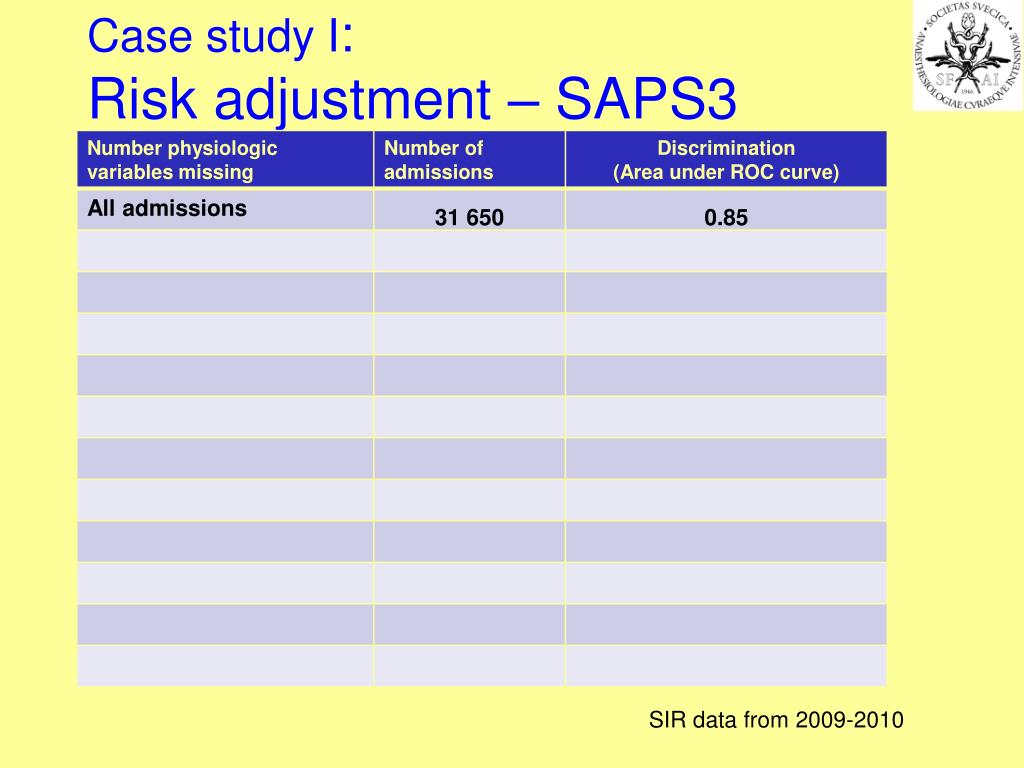Click the last empty cell under 'Number of admissions'
The height and width of the screenshot is (768, 1024).
click(x=469, y=665)
